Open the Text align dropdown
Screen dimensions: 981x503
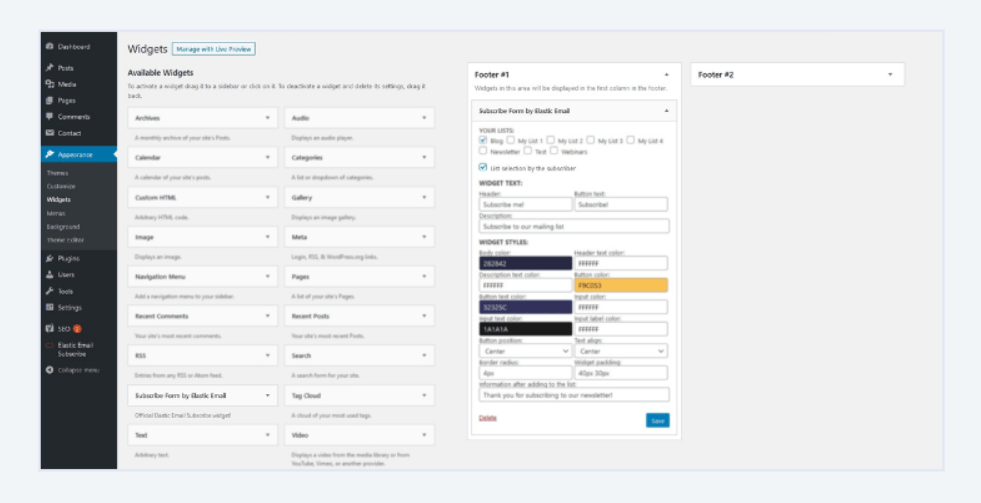pyautogui.click(x=621, y=351)
